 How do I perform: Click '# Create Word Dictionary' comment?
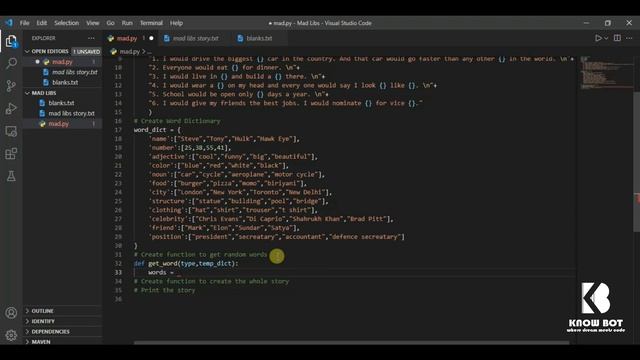coord(177,121)
